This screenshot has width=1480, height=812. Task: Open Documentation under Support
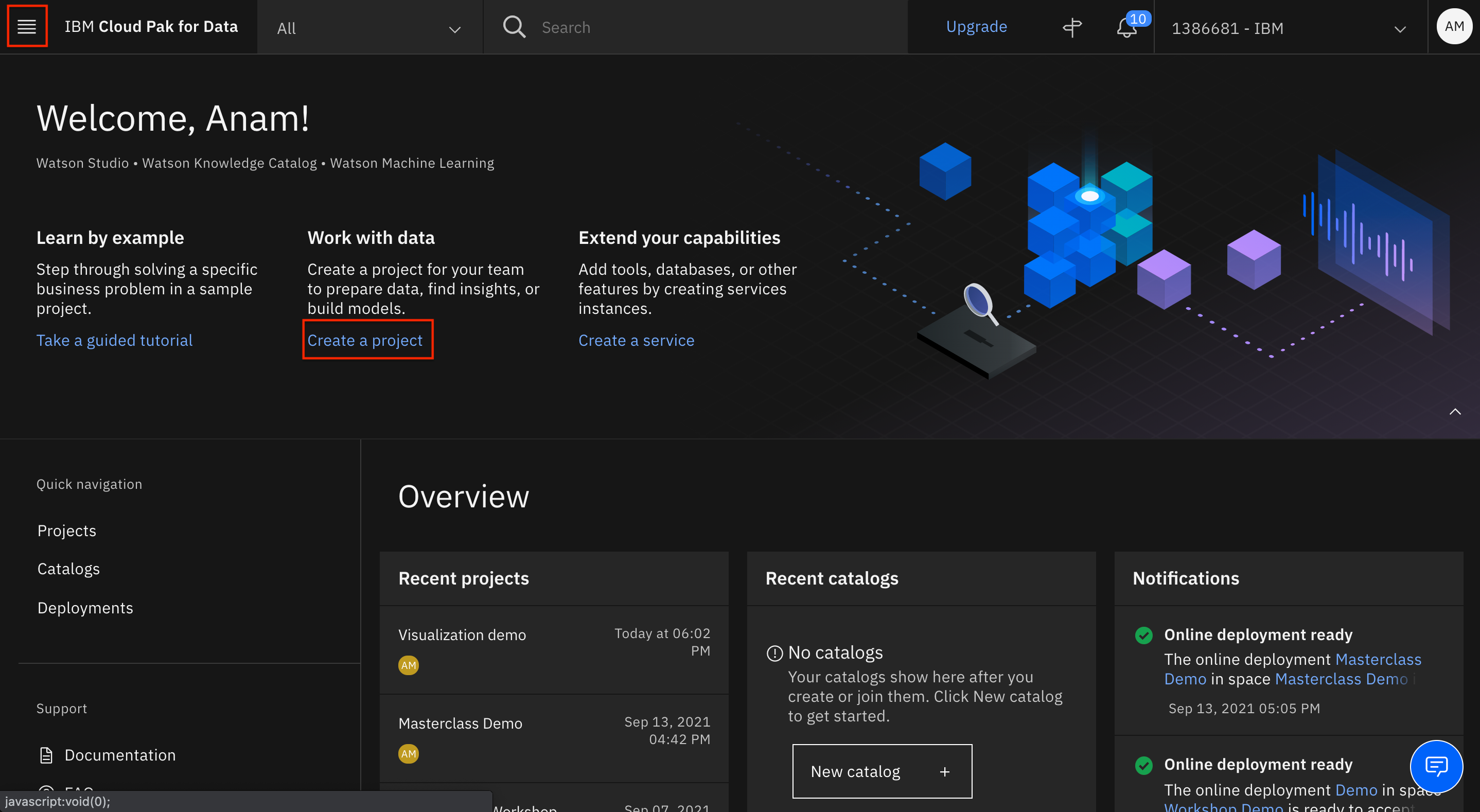[120, 754]
